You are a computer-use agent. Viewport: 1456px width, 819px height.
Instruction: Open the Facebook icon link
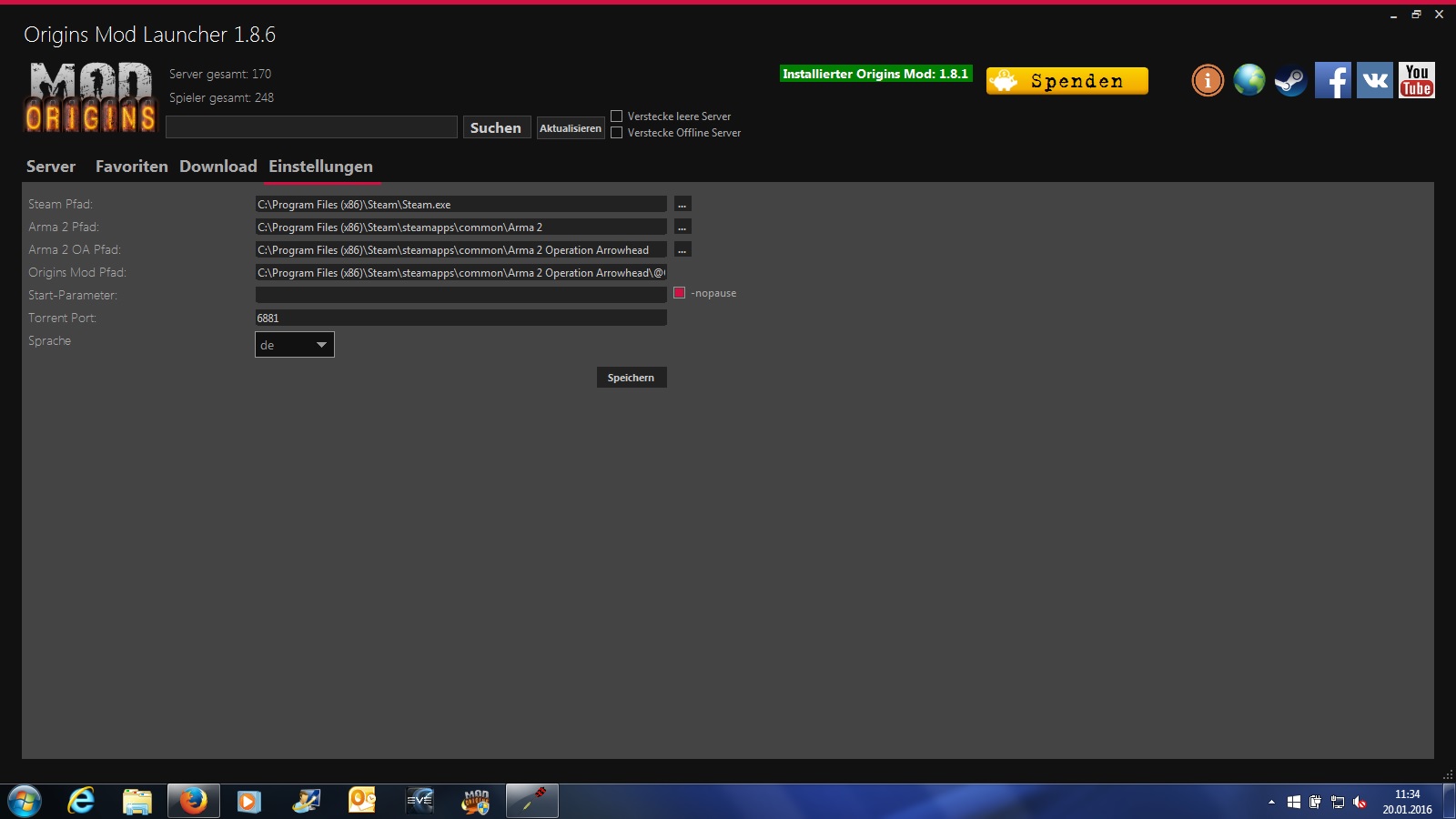point(1332,81)
